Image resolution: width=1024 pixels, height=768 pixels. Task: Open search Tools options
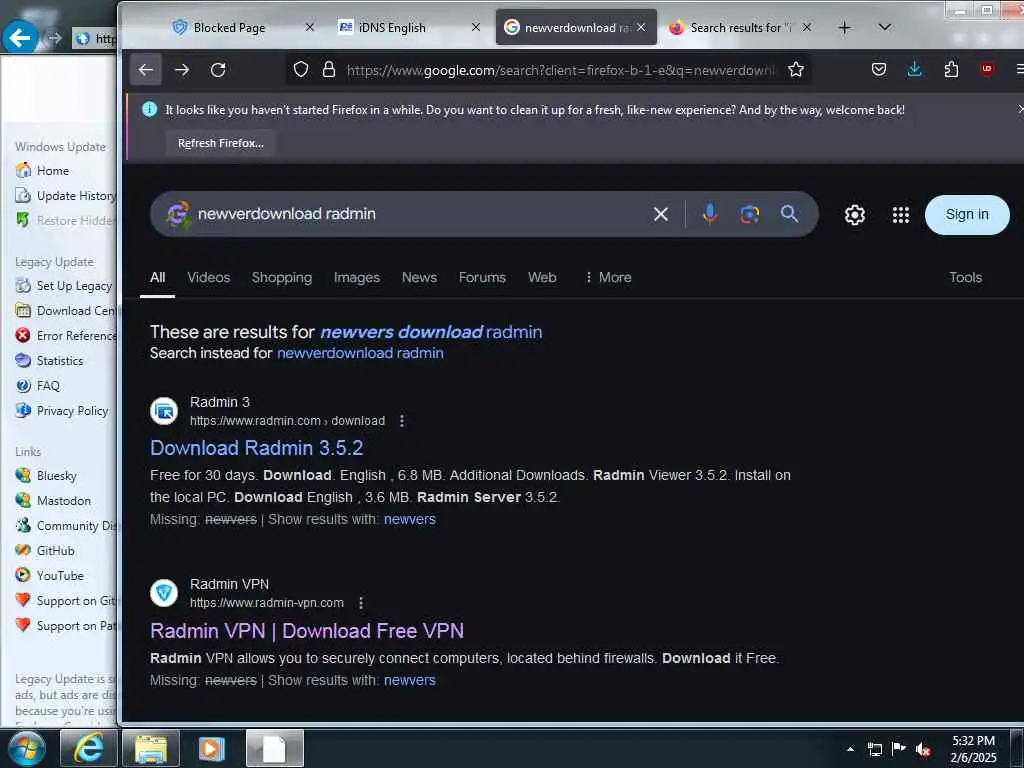tap(965, 278)
